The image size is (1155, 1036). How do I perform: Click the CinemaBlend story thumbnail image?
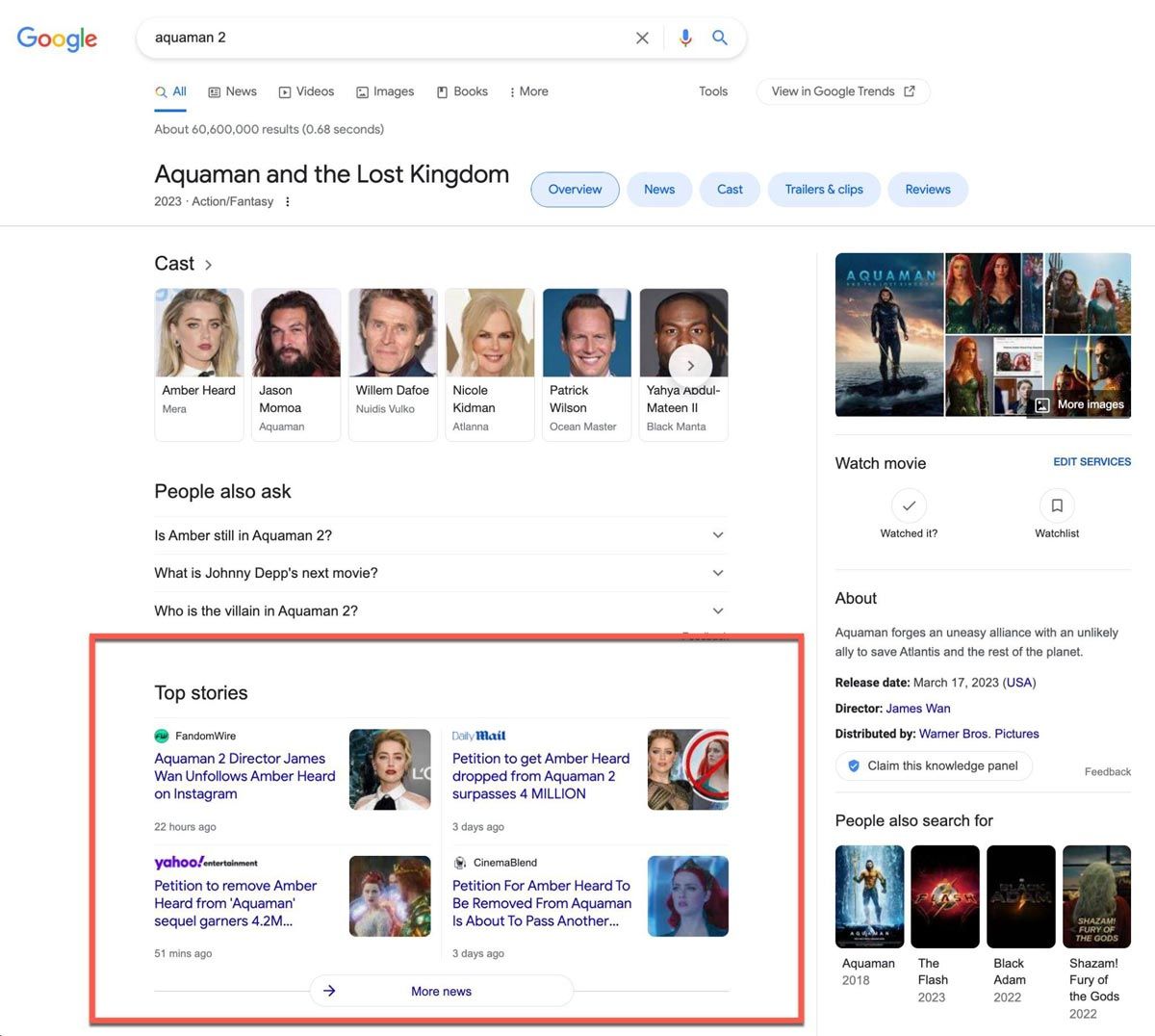(x=688, y=896)
